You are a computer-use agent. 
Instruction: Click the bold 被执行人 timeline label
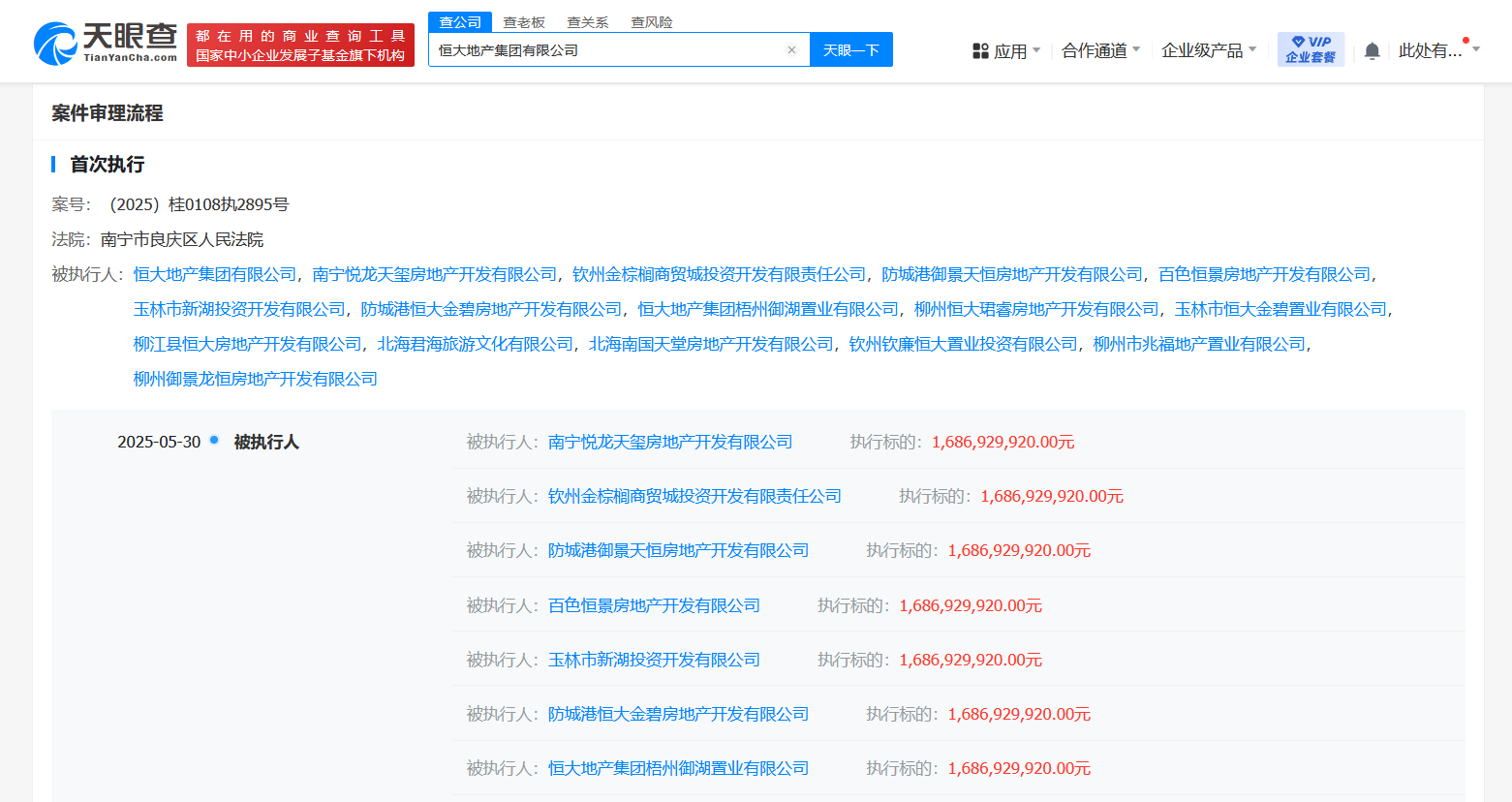point(266,442)
